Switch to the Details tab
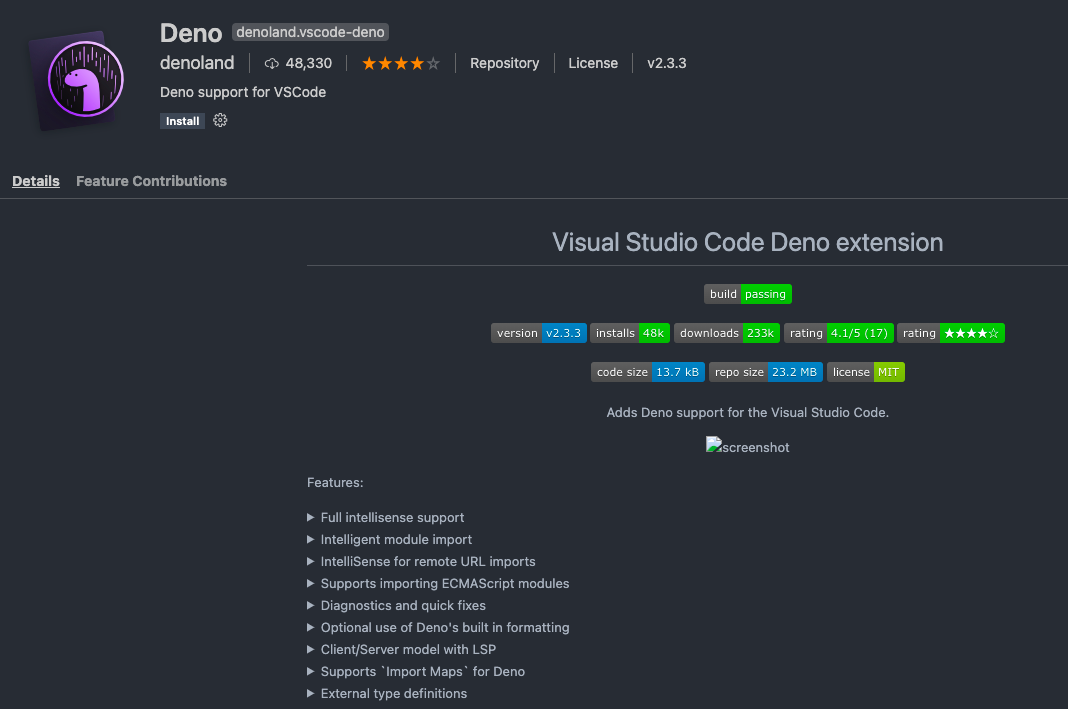 point(36,181)
